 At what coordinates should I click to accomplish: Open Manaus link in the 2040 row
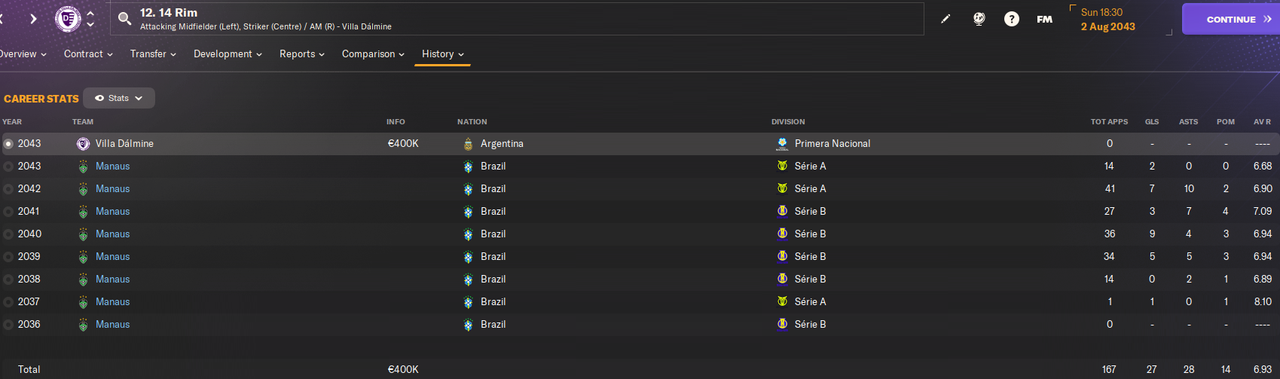(x=112, y=234)
